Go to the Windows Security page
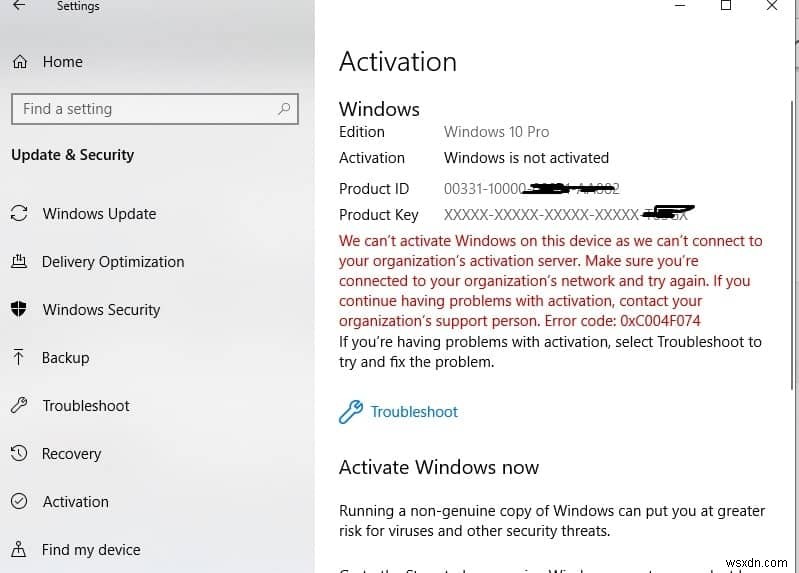Screen dimensions: 799x573 (x=101, y=309)
